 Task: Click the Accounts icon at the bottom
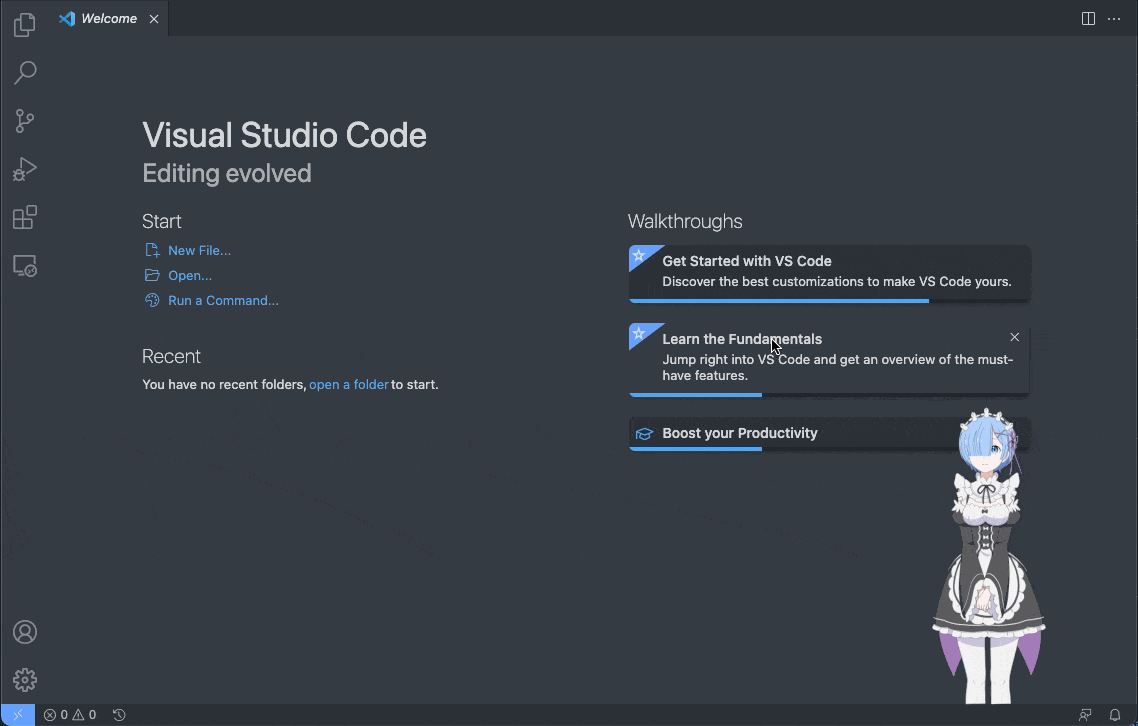click(24, 631)
